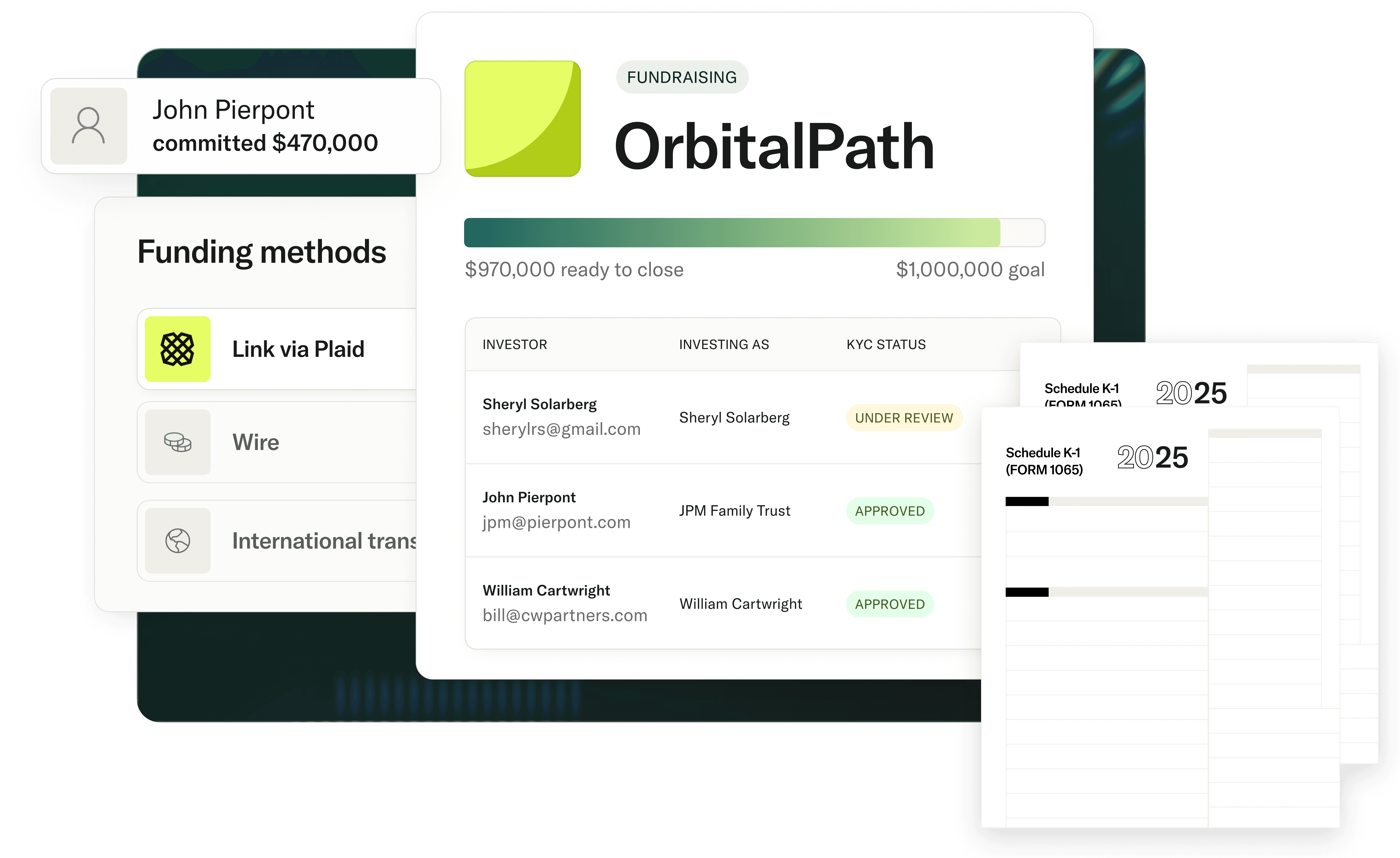This screenshot has height=858, width=1400.
Task: Click the International transfer globe icon
Action: coord(177,540)
